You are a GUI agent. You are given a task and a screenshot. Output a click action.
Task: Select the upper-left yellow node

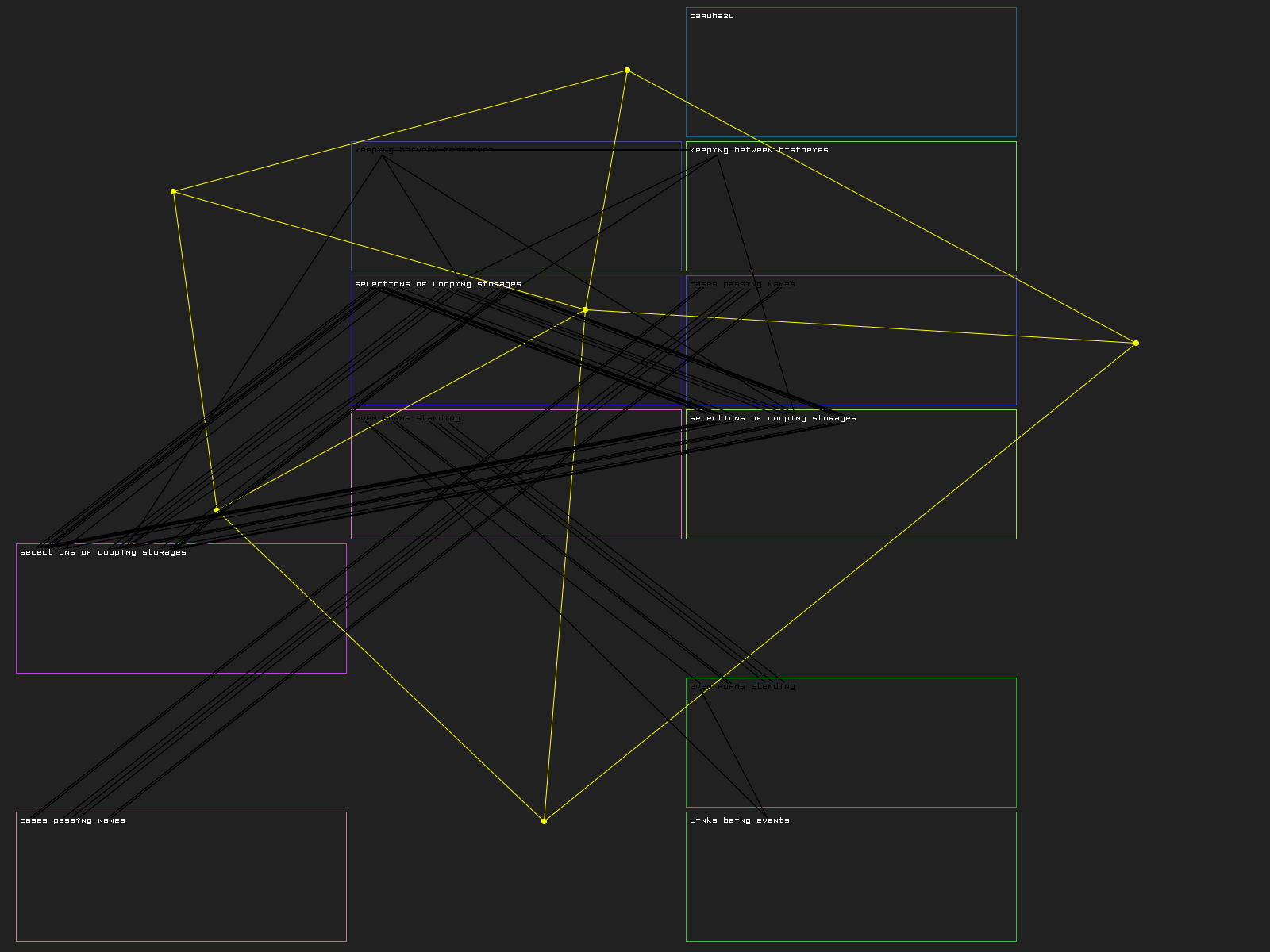[x=173, y=191]
